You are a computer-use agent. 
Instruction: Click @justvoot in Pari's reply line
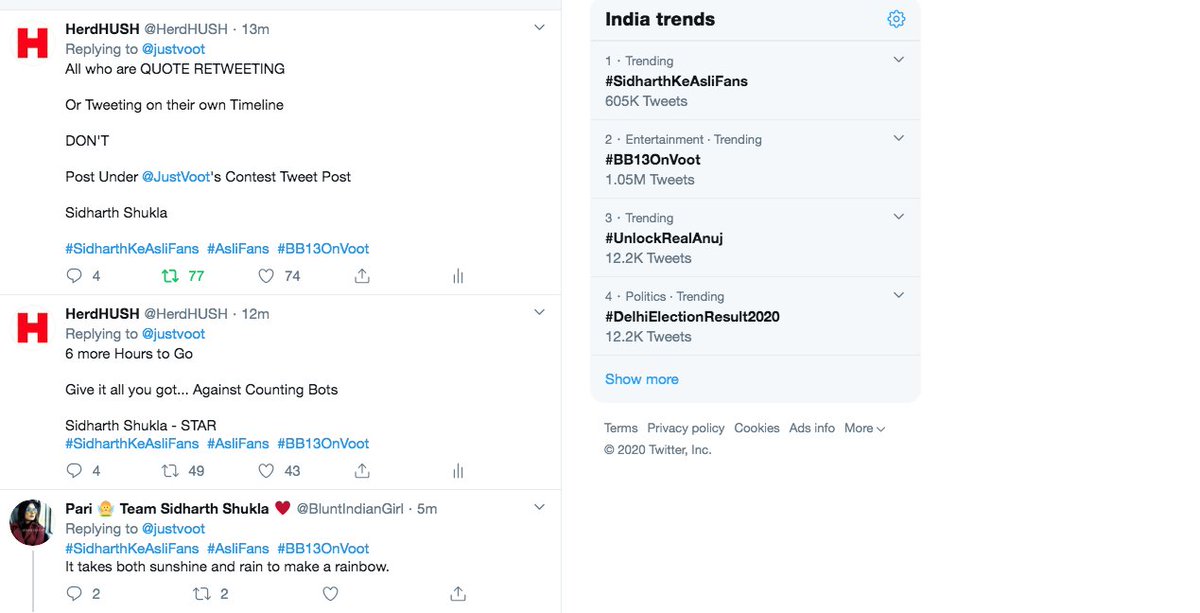tap(174, 529)
